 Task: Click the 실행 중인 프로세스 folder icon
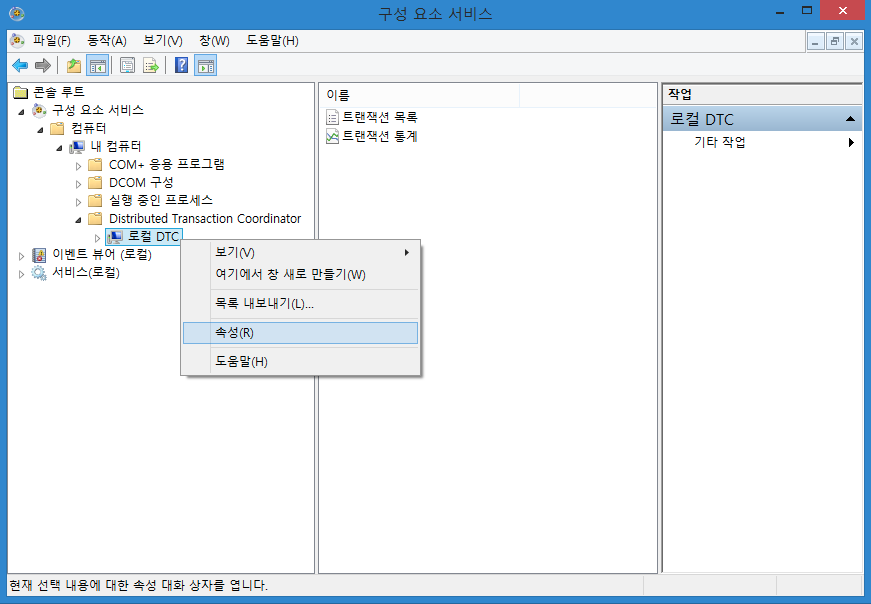96,201
